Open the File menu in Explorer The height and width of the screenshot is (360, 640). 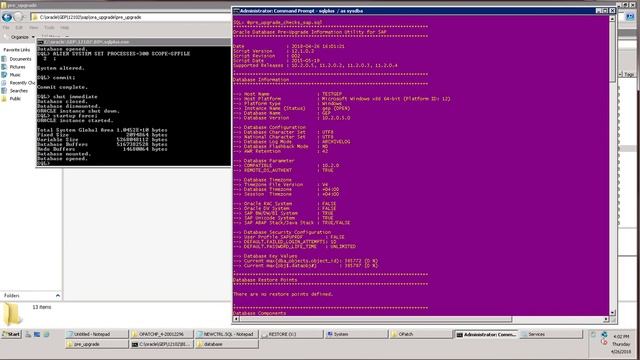pyautogui.click(x=6, y=28)
